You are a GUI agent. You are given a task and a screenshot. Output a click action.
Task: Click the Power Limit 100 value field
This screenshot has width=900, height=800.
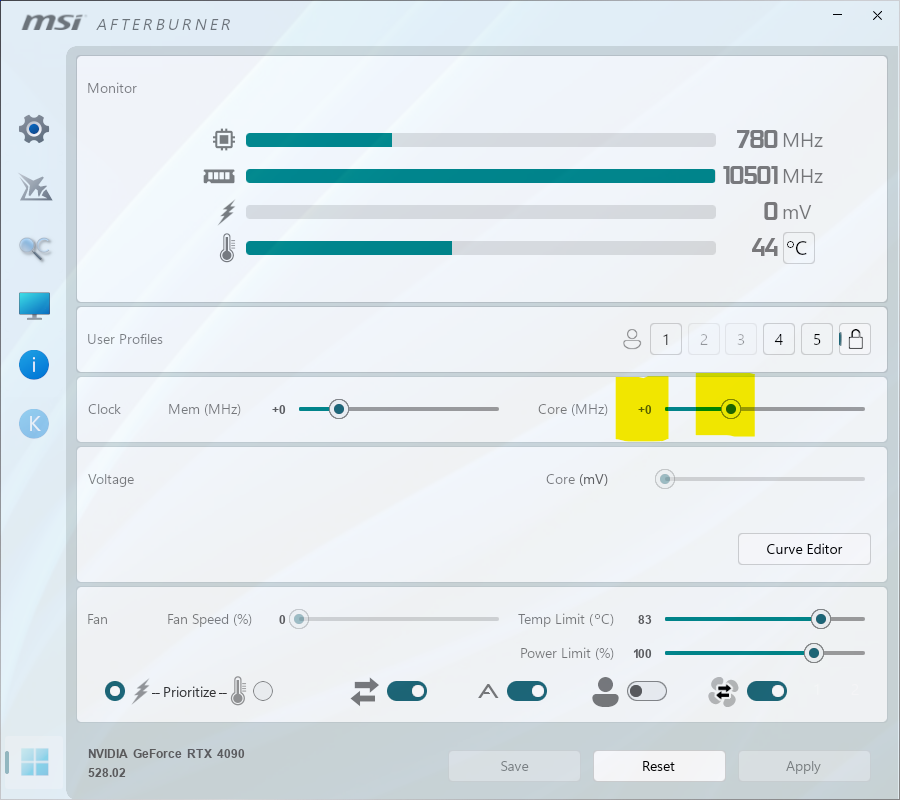[642, 654]
